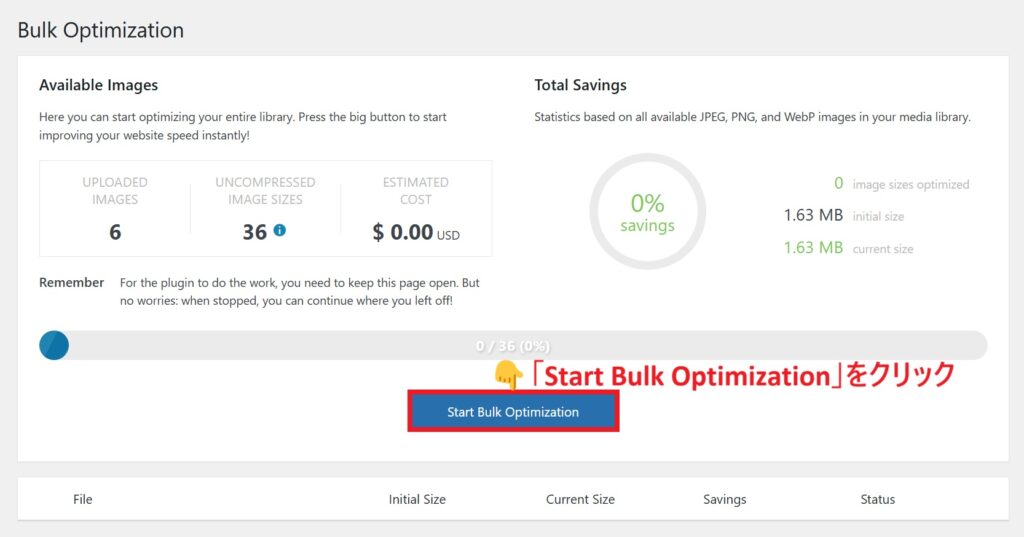Click the green 1.63 MB current size

tap(813, 248)
